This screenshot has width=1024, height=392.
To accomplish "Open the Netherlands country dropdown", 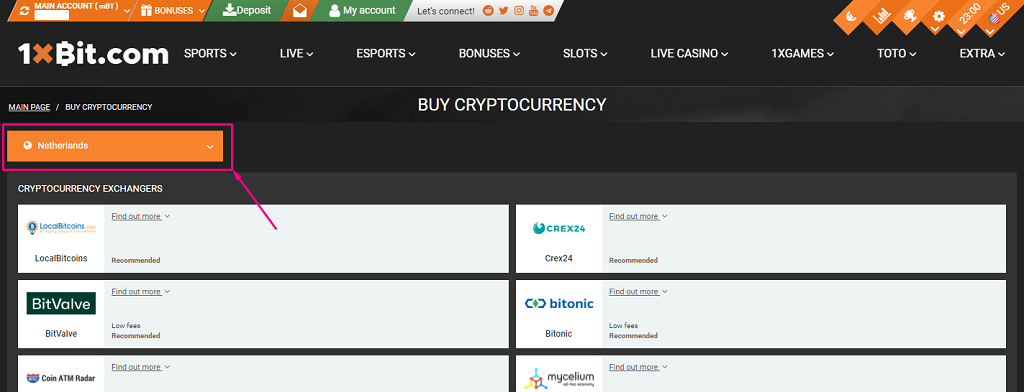I will click(x=115, y=146).
